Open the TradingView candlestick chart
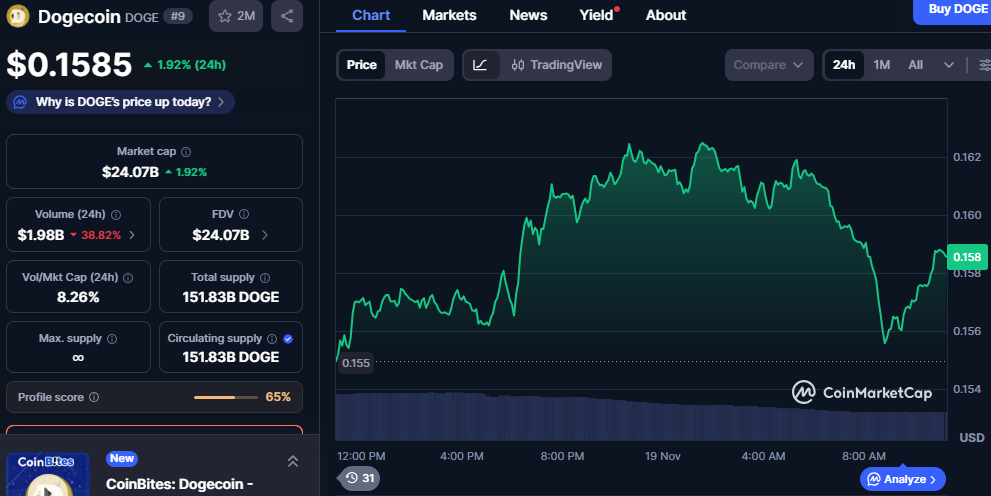The image size is (991, 496). coord(556,65)
